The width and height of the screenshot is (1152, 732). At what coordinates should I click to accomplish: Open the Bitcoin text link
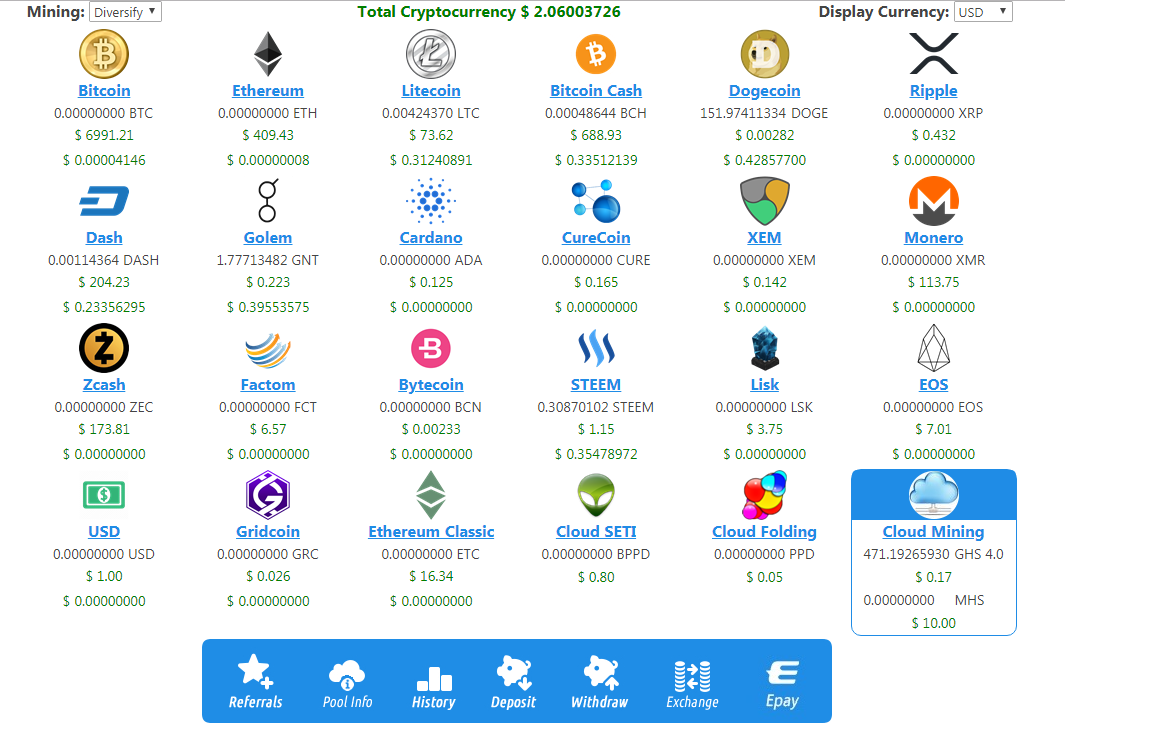tap(104, 90)
